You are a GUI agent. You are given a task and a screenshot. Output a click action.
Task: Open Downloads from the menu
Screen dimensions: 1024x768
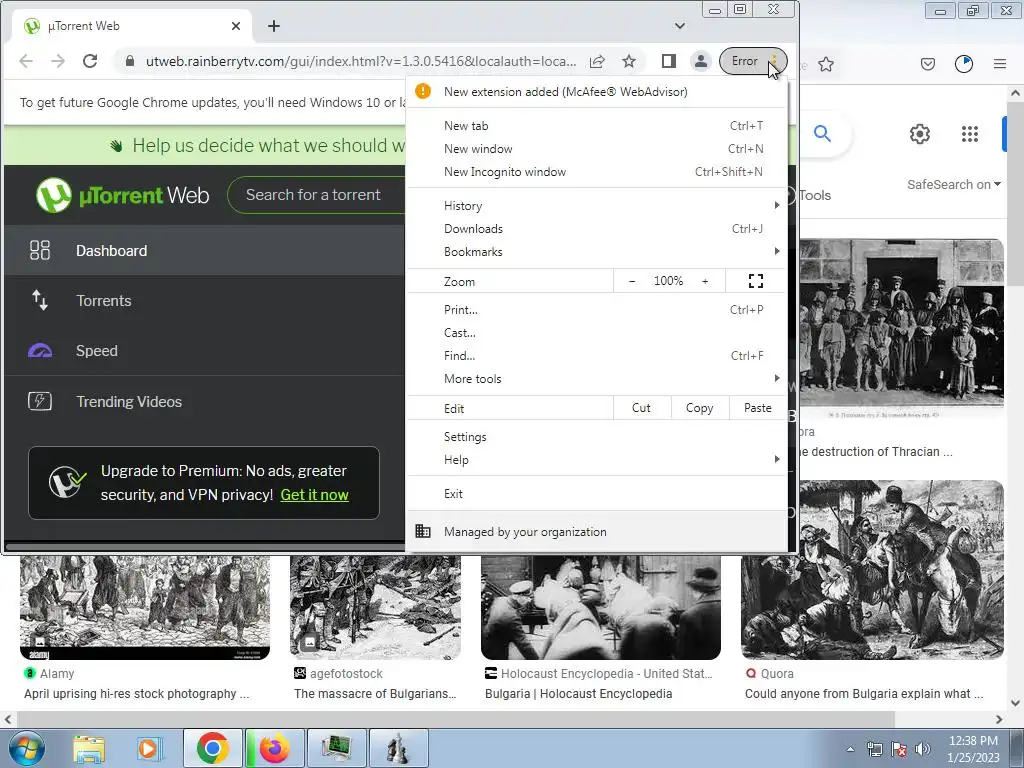point(597,229)
